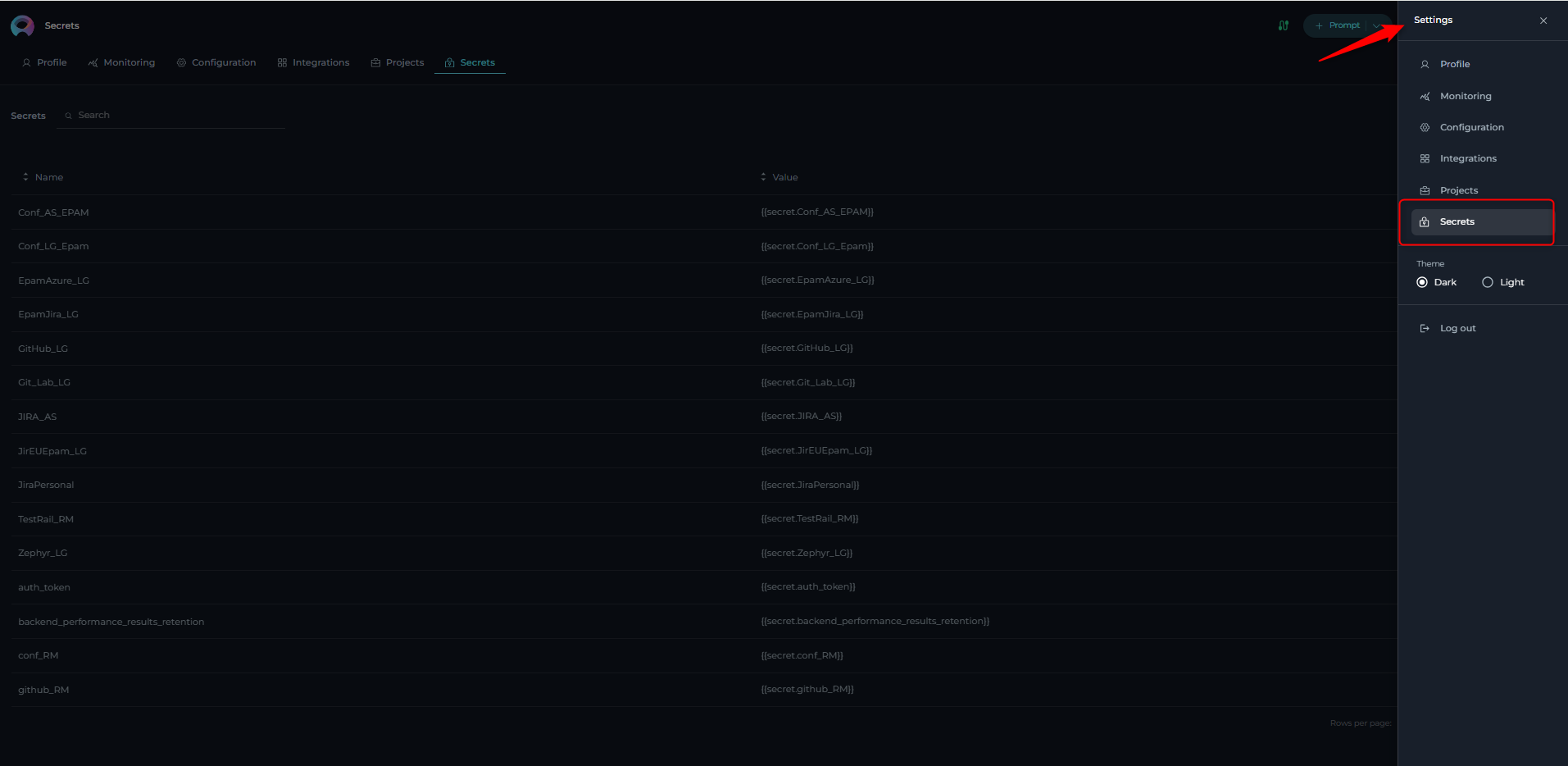Click the Search secrets input field
The image size is (1568, 766).
172,116
